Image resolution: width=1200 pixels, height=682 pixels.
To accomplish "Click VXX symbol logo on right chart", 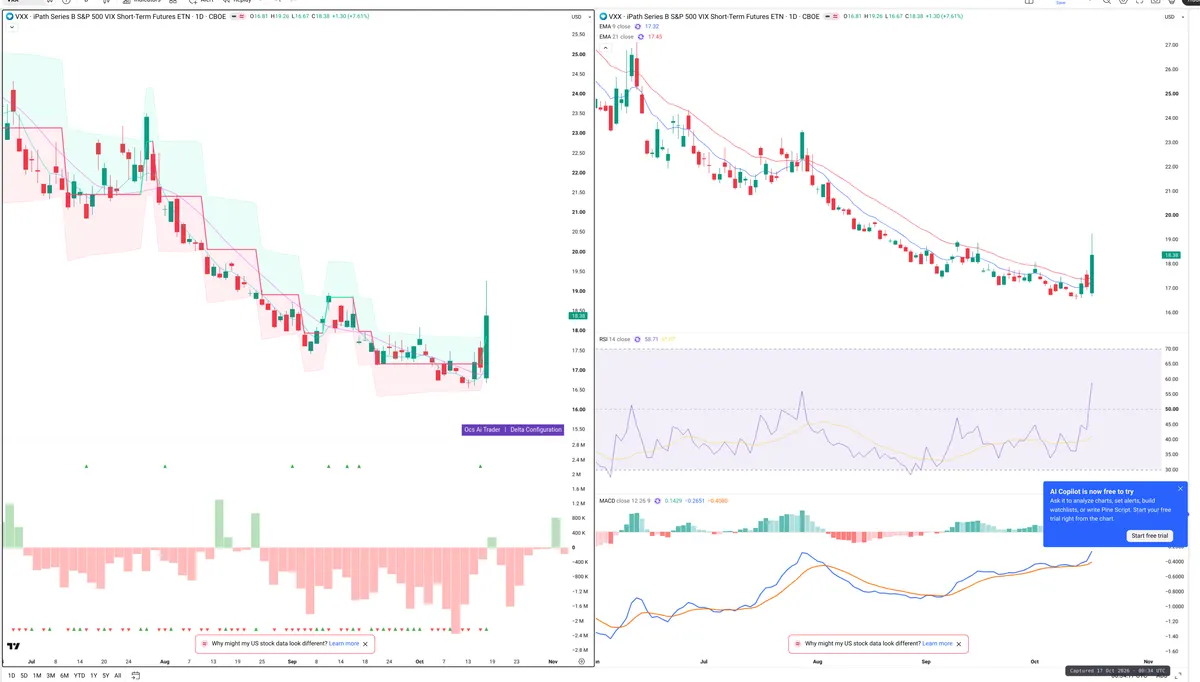I will tap(603, 16).
